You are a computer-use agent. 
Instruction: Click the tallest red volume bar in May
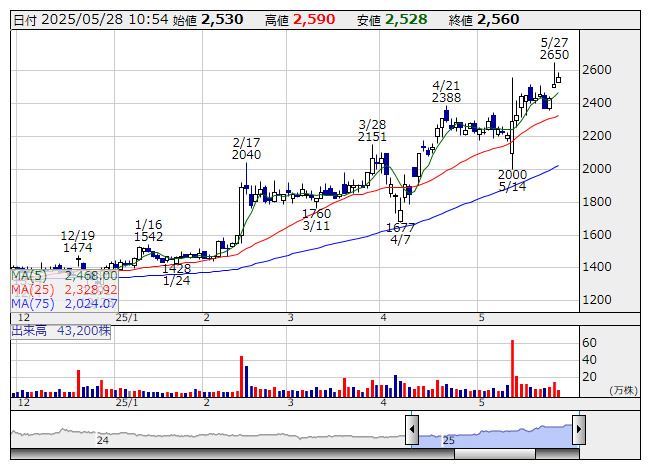512,368
